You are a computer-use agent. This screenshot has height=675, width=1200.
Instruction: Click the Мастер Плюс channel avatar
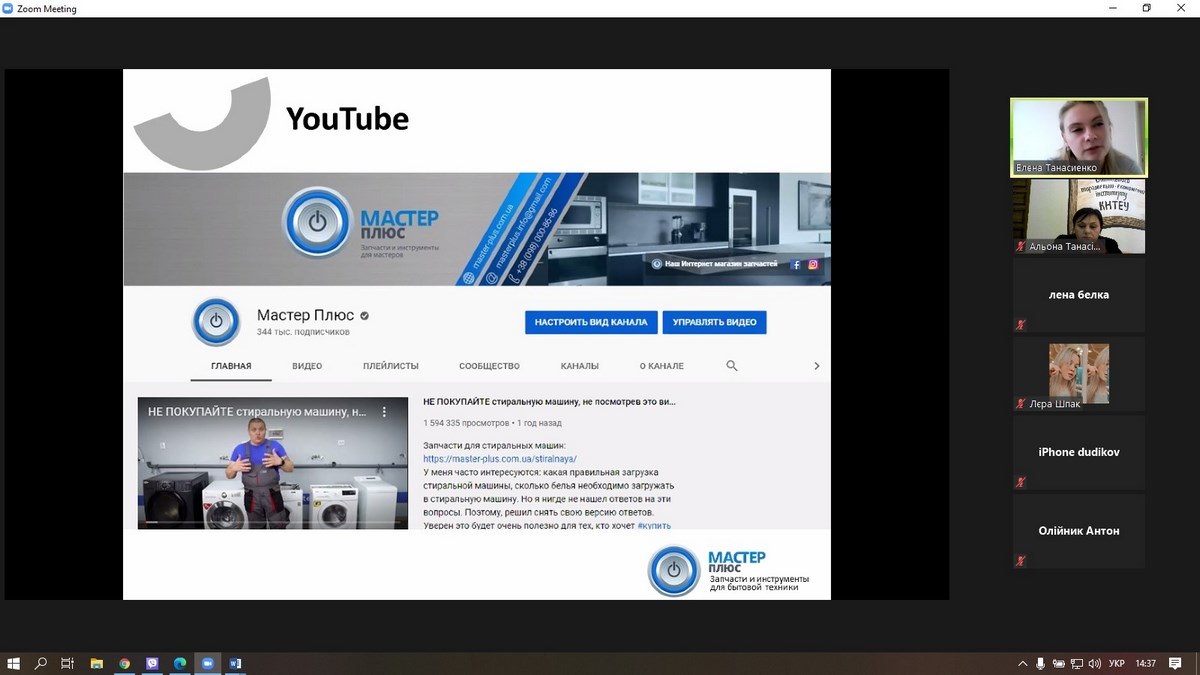[x=216, y=322]
